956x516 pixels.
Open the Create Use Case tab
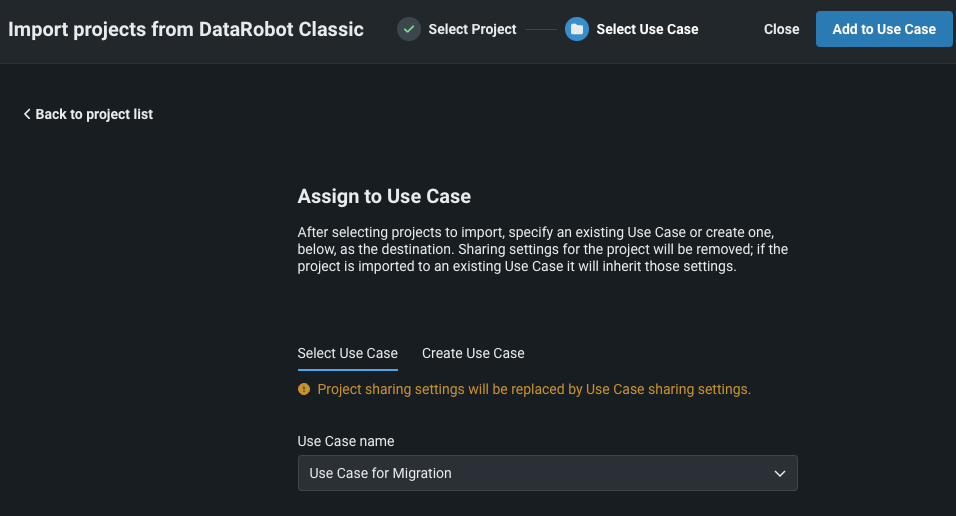[473, 353]
